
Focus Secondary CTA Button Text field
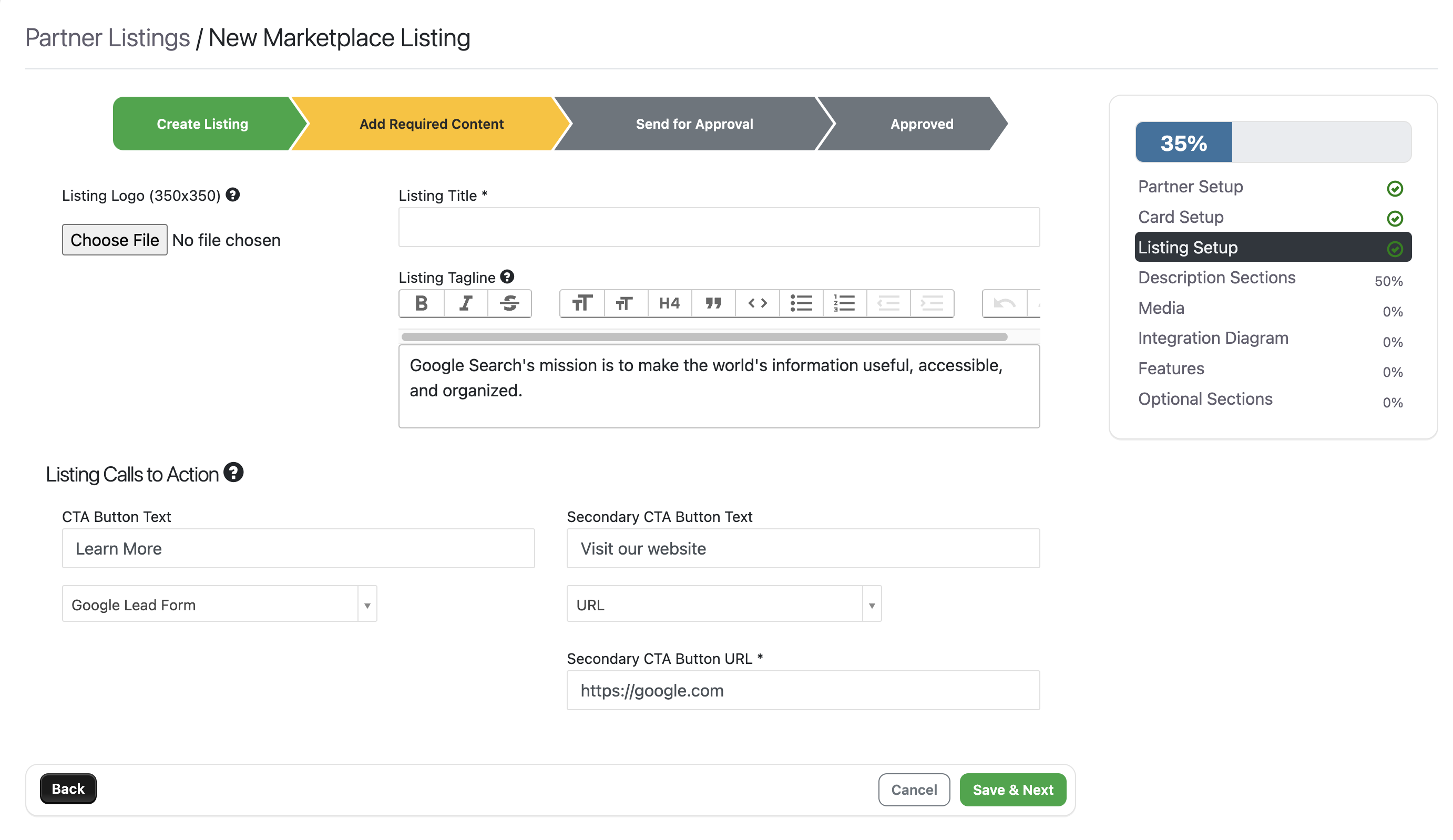[803, 548]
